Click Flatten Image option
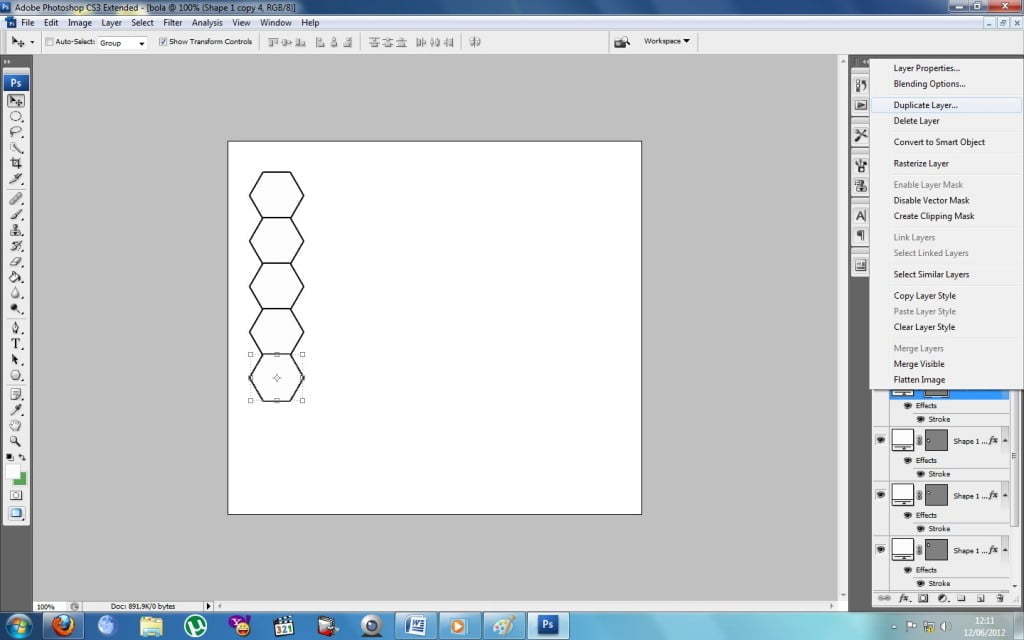 (919, 380)
